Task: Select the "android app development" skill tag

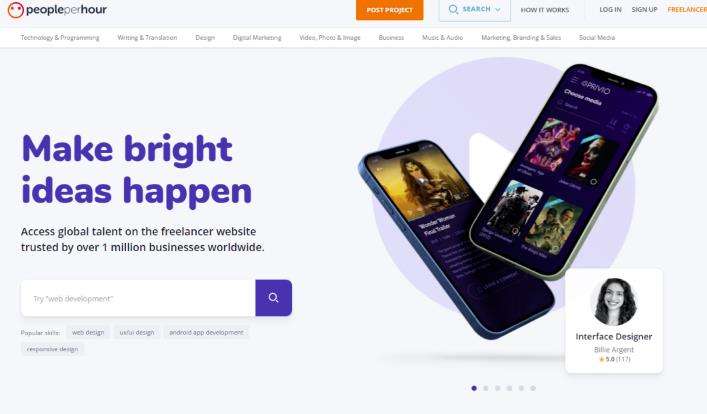Action: click(206, 332)
